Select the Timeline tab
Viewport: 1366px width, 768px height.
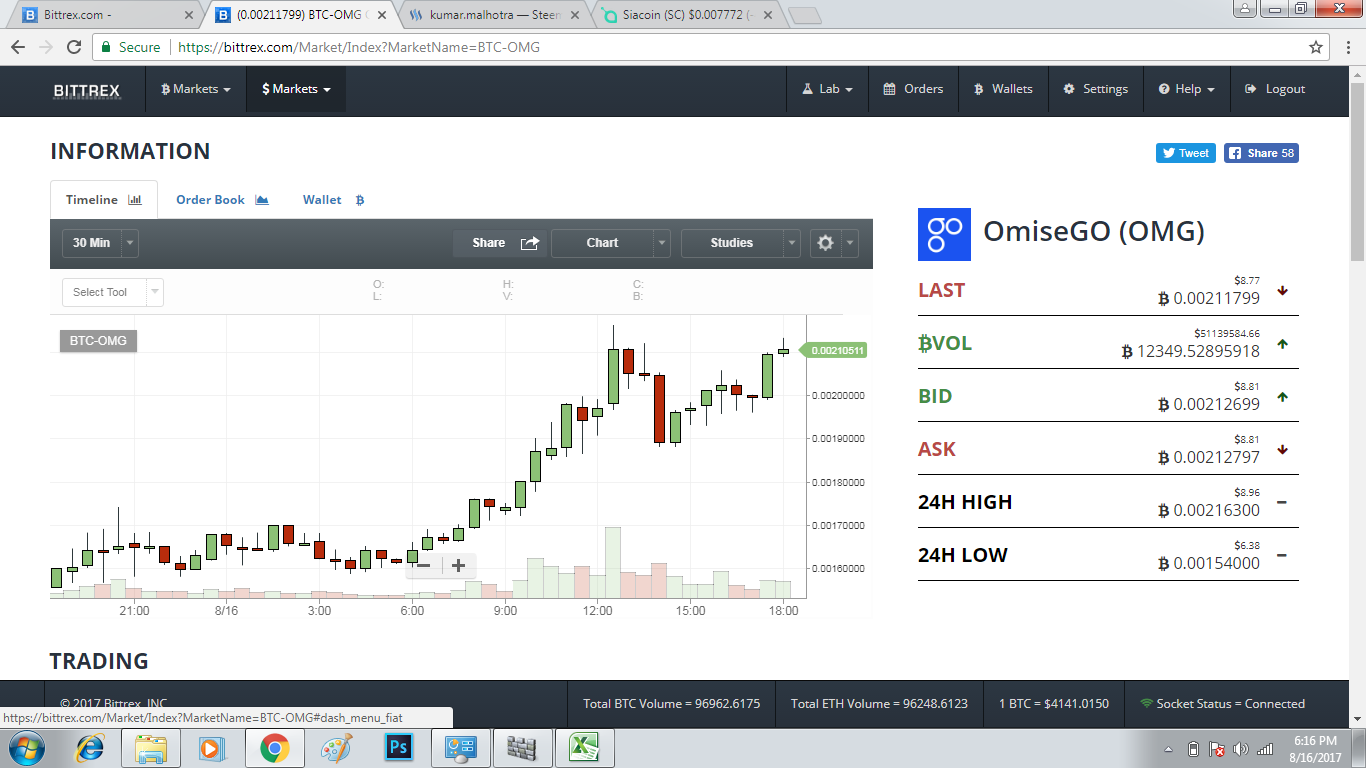coord(104,200)
